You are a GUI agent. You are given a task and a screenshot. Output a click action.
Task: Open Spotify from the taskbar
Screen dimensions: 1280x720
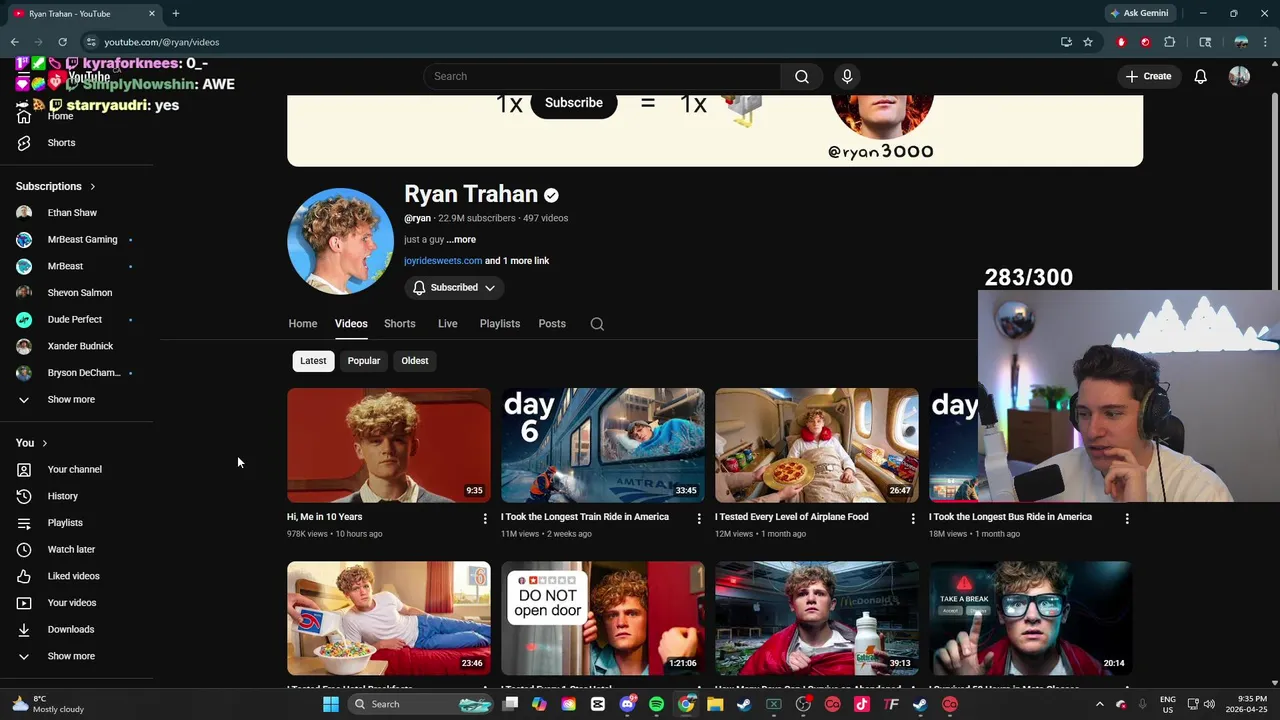[x=656, y=704]
